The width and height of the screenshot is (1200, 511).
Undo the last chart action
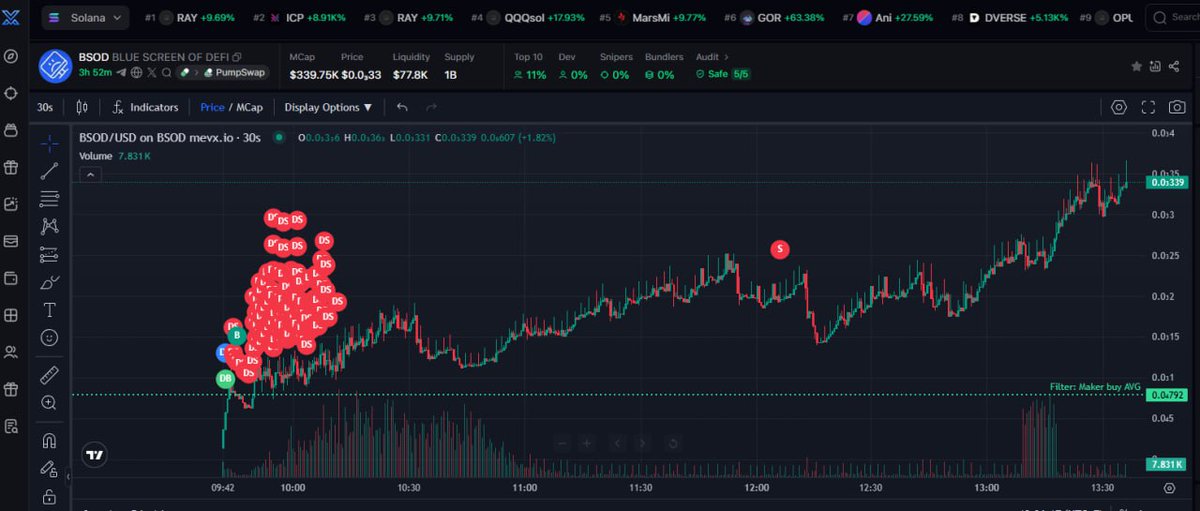pos(402,107)
